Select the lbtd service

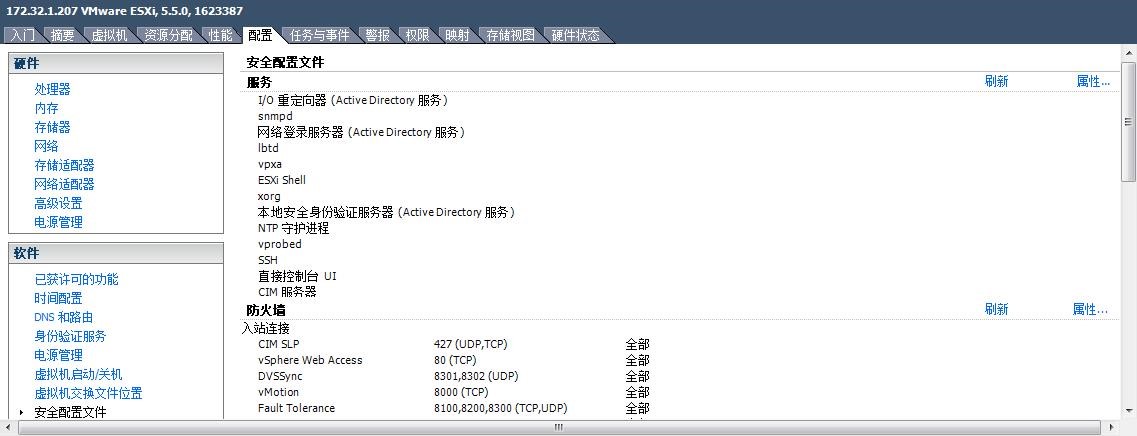[x=268, y=148]
